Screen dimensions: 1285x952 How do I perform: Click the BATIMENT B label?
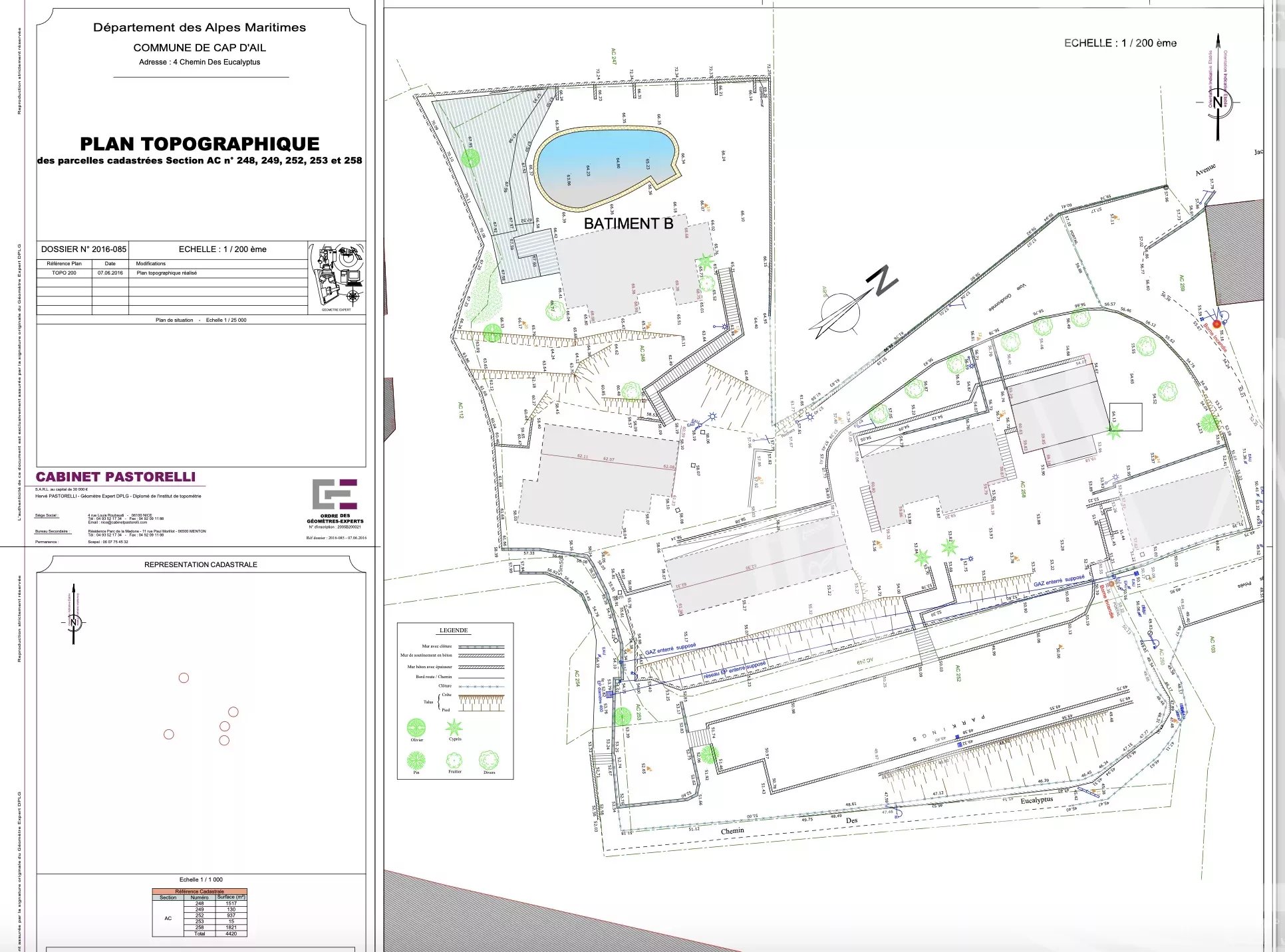tap(628, 224)
